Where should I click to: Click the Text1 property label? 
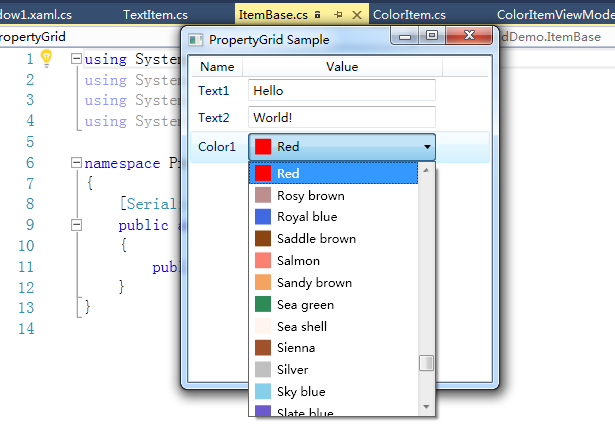point(213,91)
